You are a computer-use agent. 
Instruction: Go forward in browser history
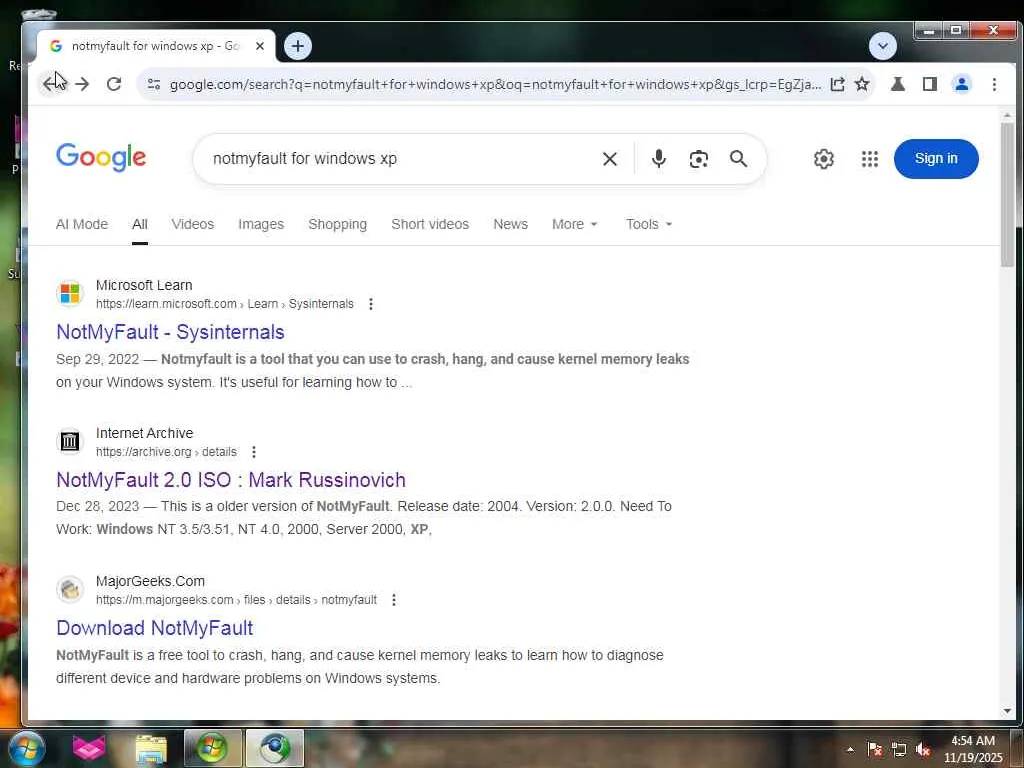tap(82, 84)
